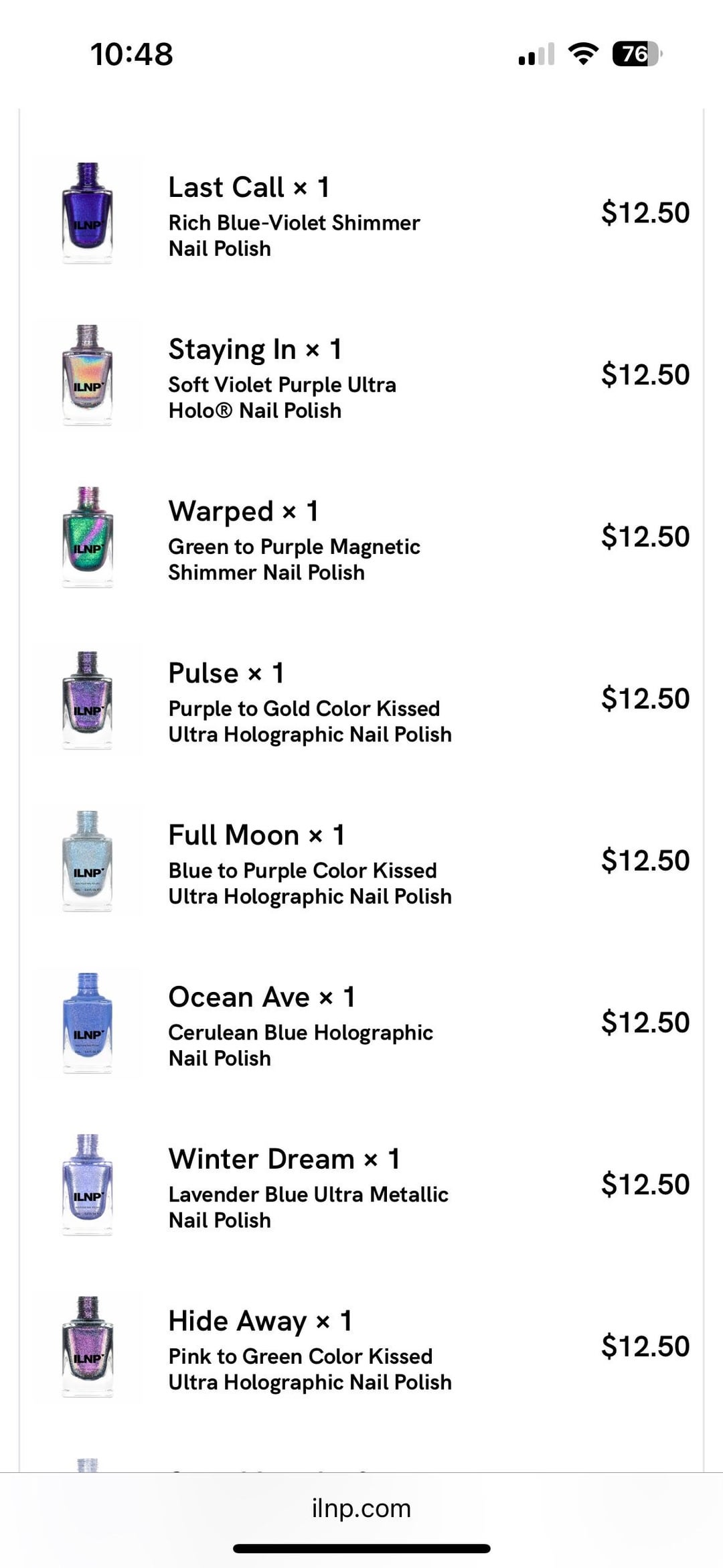Tap the Hide Away $12.50 price

point(645,1346)
